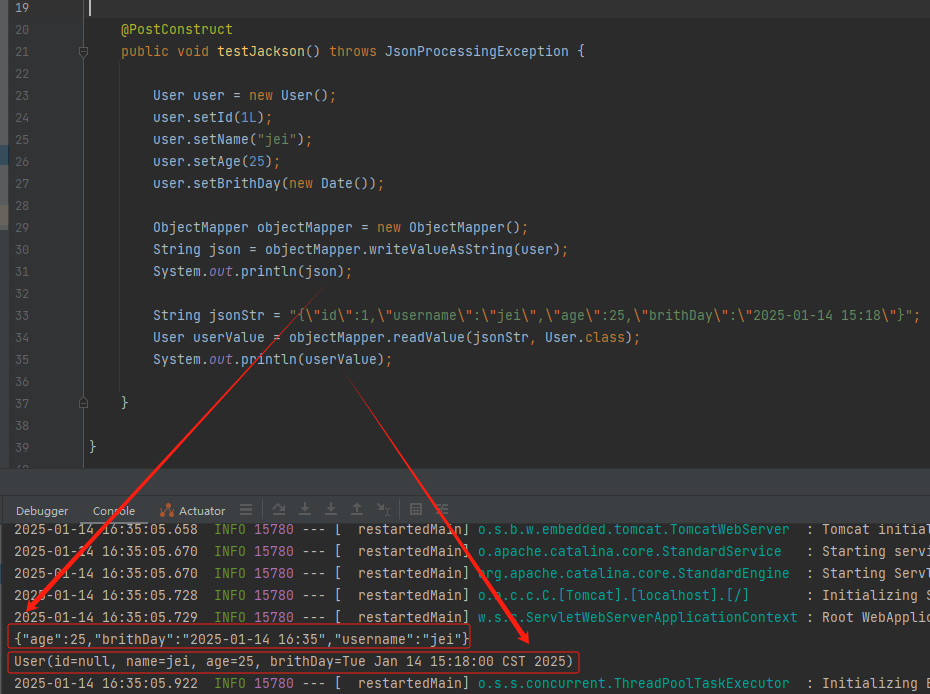
Task: Click the orange Actuator flame icon
Action: (165, 510)
